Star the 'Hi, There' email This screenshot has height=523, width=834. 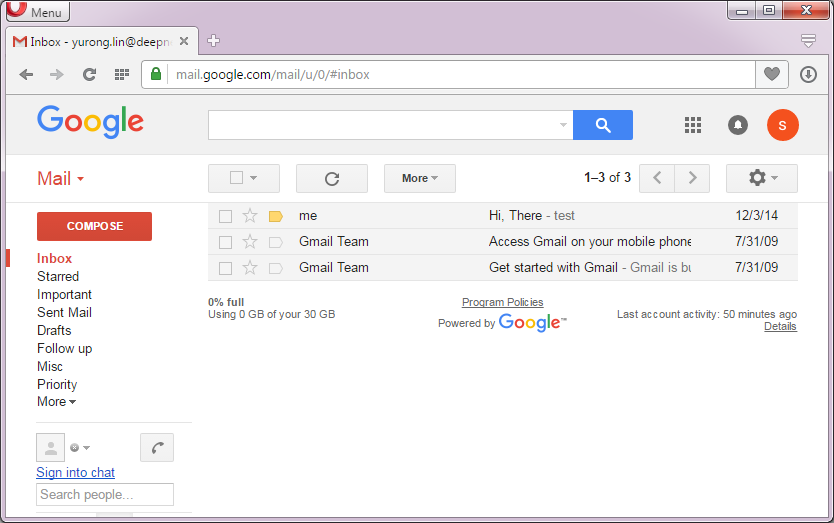[250, 215]
